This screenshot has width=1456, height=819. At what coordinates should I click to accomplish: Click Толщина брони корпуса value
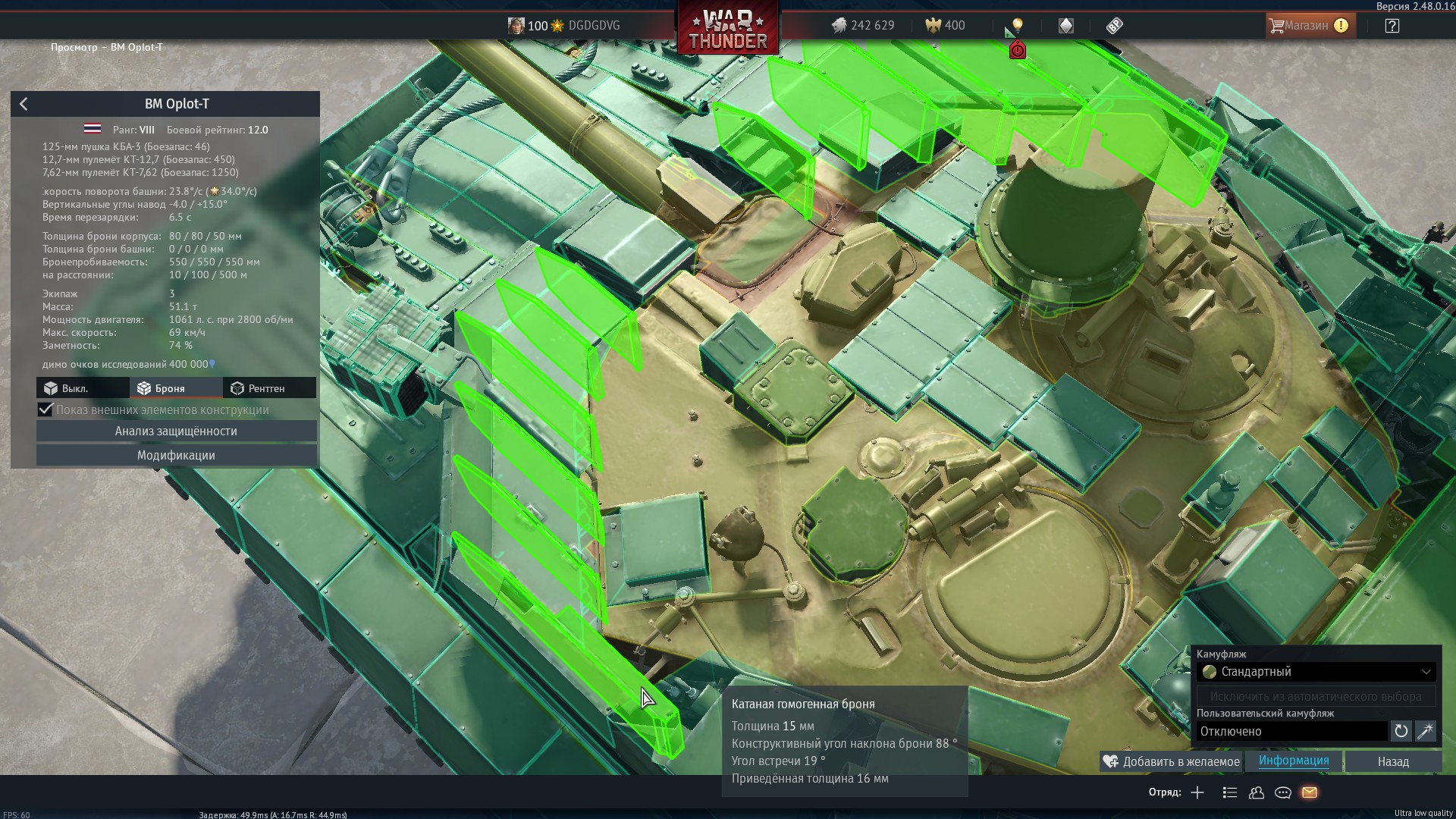(205, 236)
